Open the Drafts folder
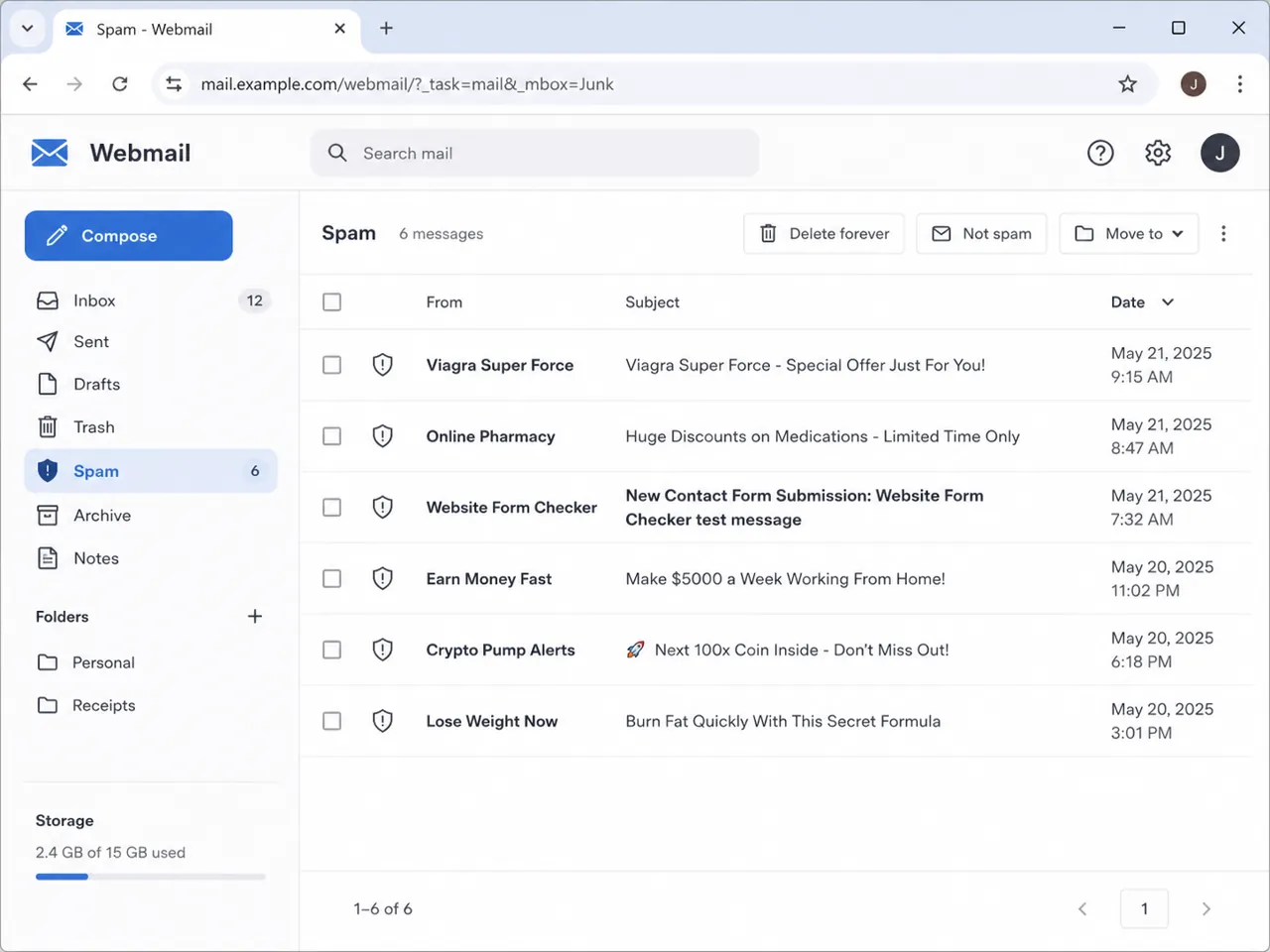1270x952 pixels. tap(151, 384)
